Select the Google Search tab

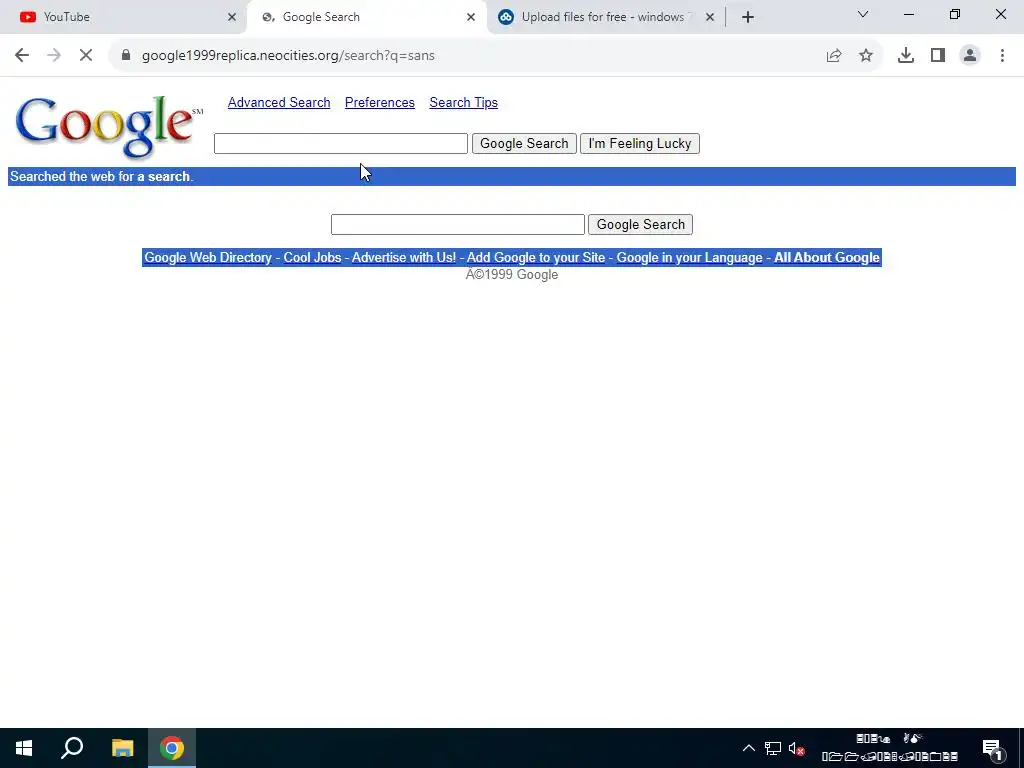366,17
